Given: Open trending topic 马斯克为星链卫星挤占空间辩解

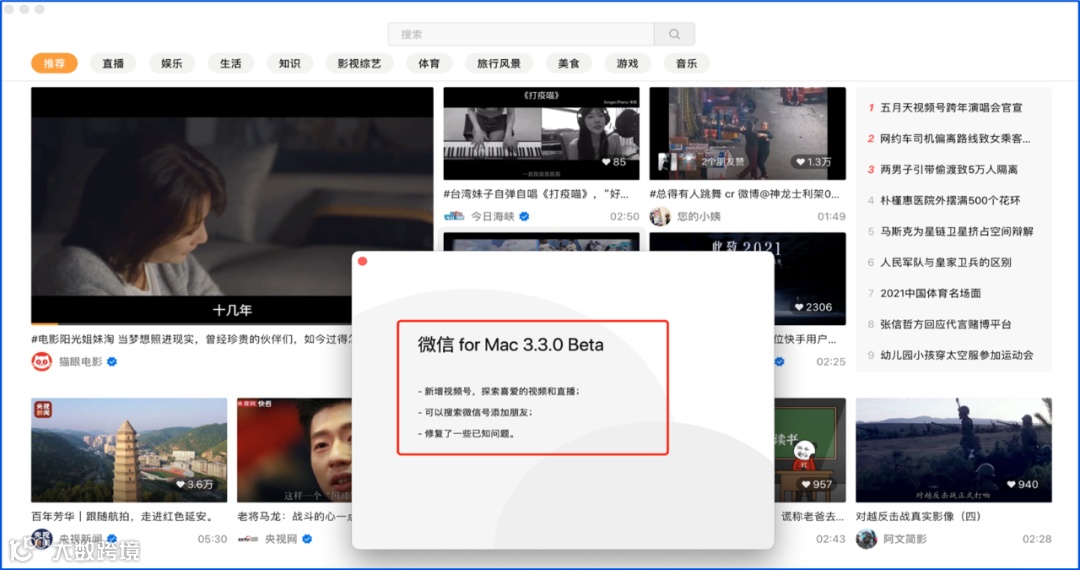Looking at the screenshot, I should 957,231.
